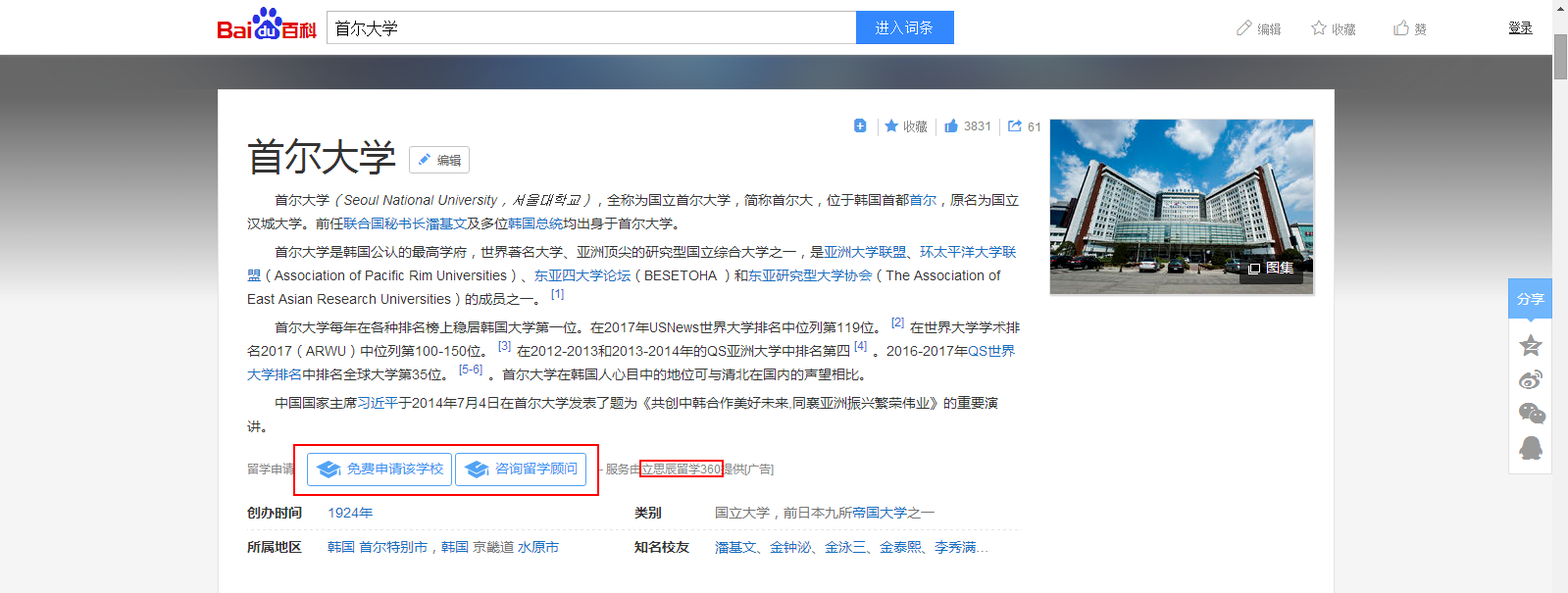Click the blue plus add icon

tap(860, 125)
